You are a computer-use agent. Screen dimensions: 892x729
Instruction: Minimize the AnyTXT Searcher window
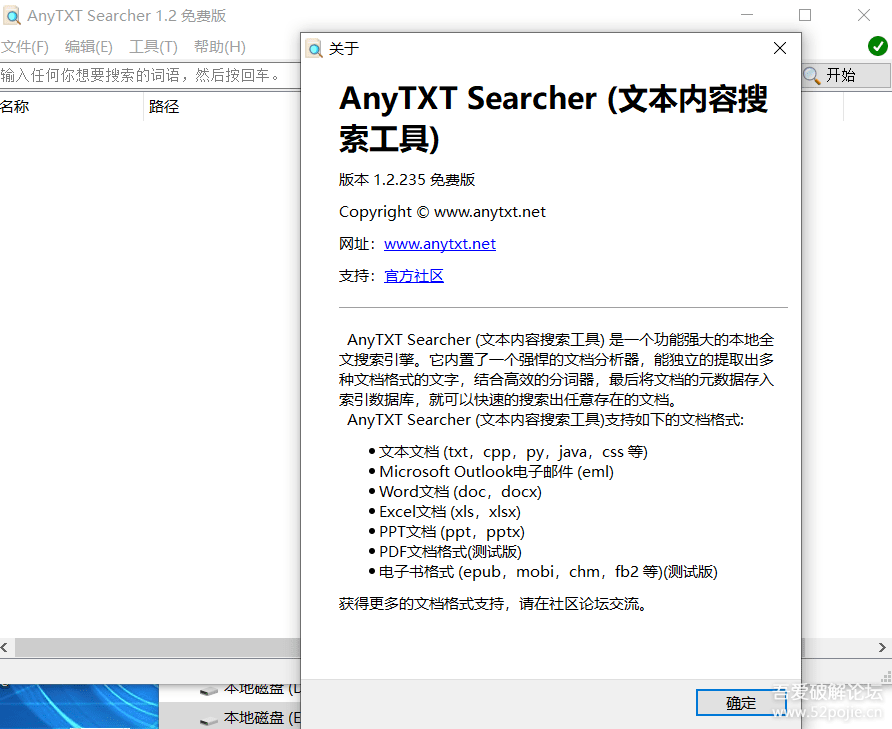(747, 15)
